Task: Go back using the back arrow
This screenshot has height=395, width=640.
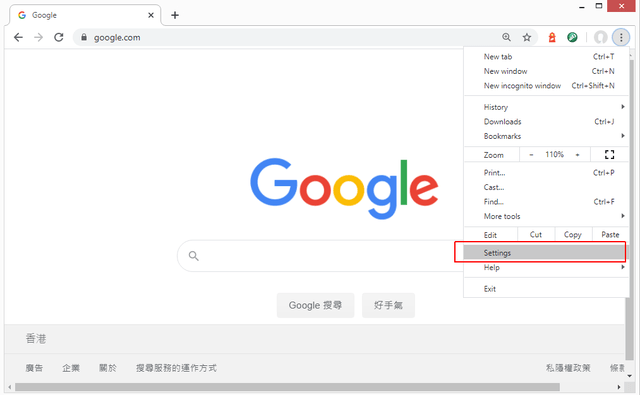Action: click(x=18, y=38)
